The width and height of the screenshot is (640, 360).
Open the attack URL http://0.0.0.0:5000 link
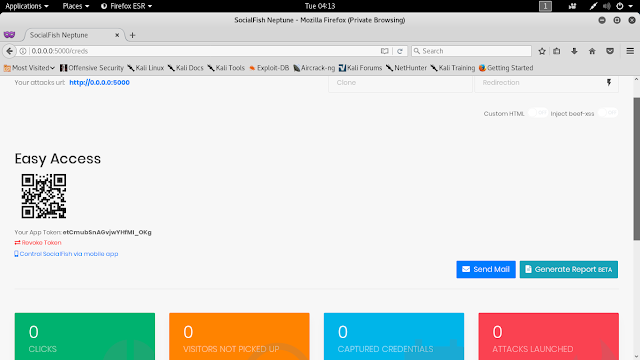99,82
